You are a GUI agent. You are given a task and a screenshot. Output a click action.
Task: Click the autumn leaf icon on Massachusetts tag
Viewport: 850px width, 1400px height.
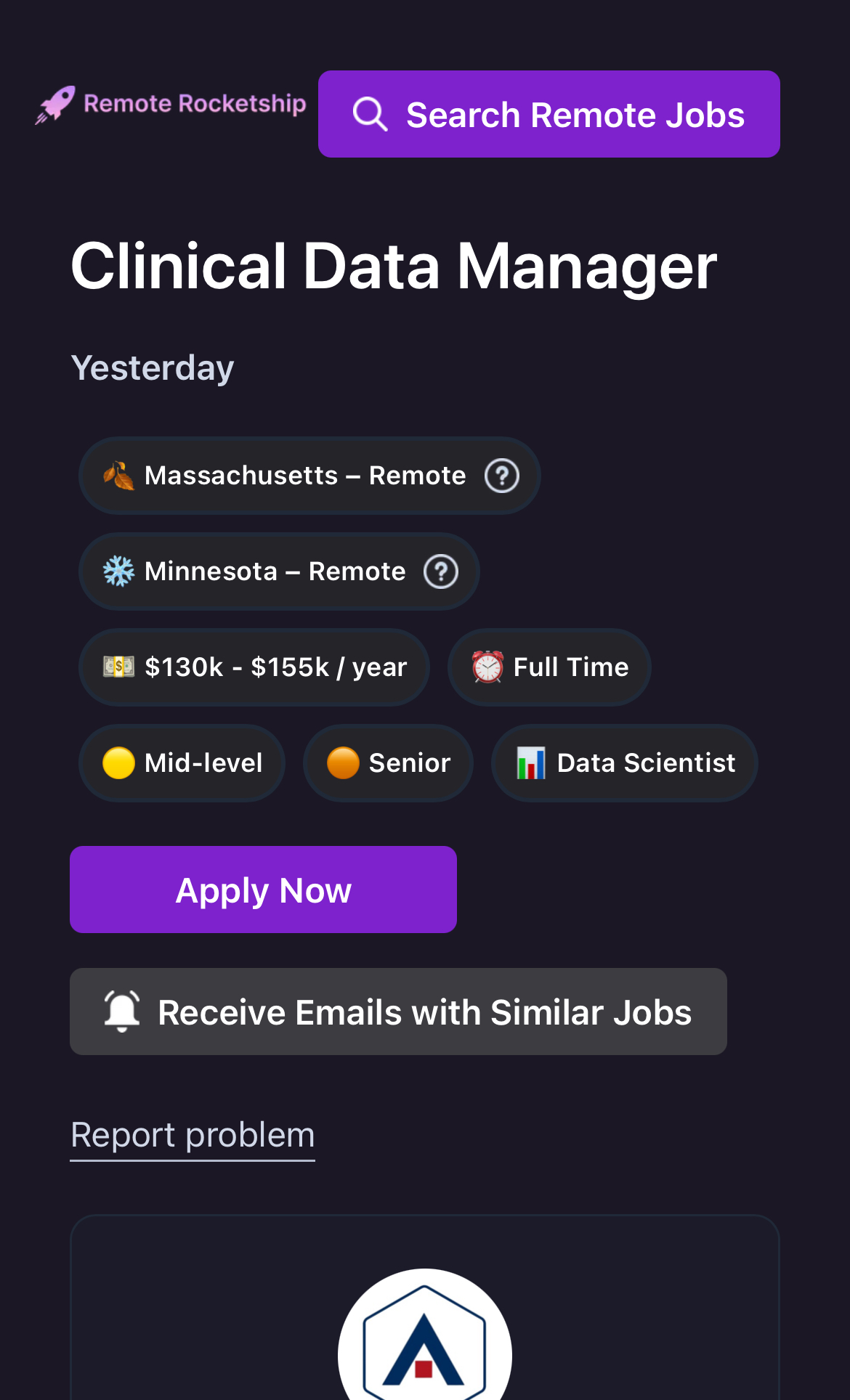(118, 476)
